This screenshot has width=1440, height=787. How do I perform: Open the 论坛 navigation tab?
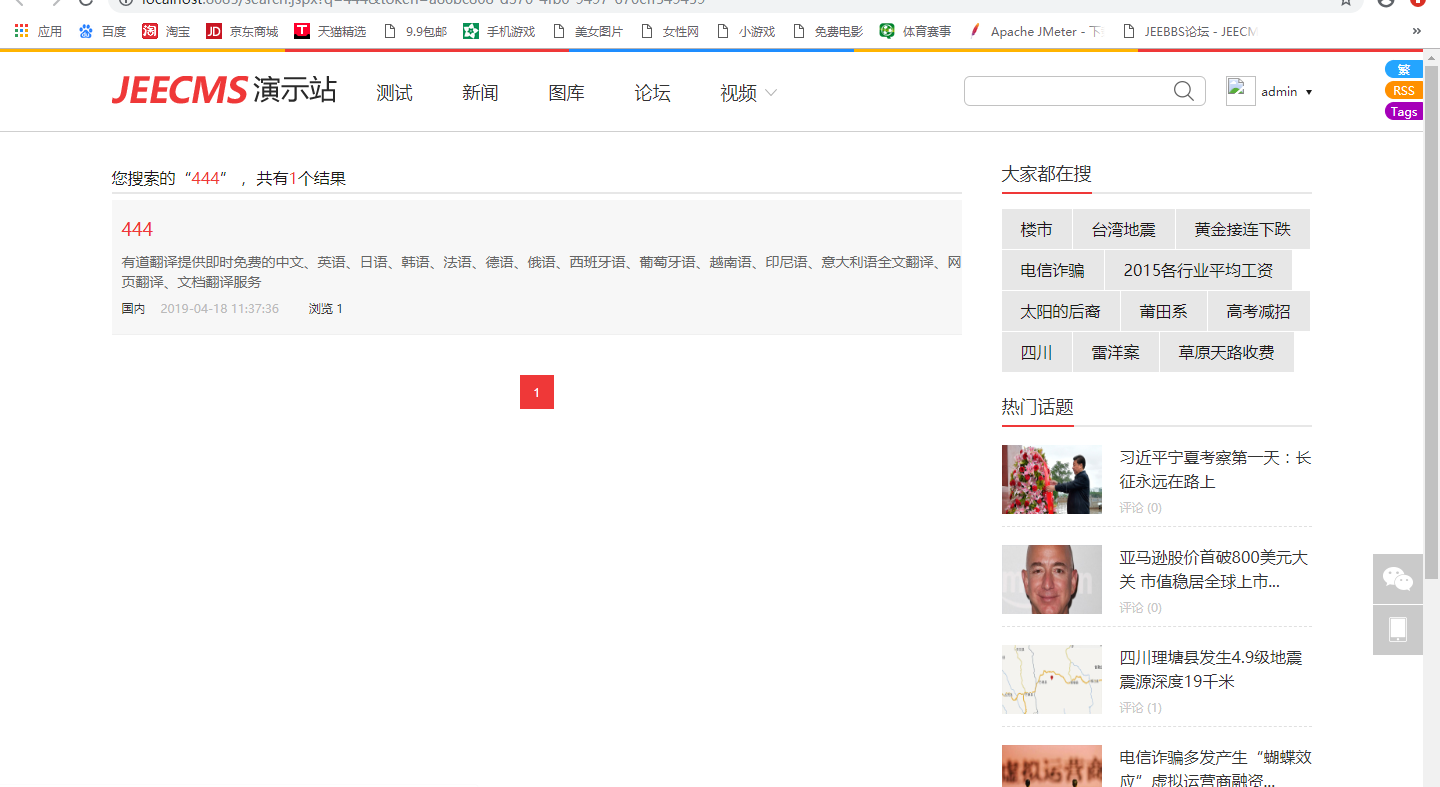coord(652,93)
